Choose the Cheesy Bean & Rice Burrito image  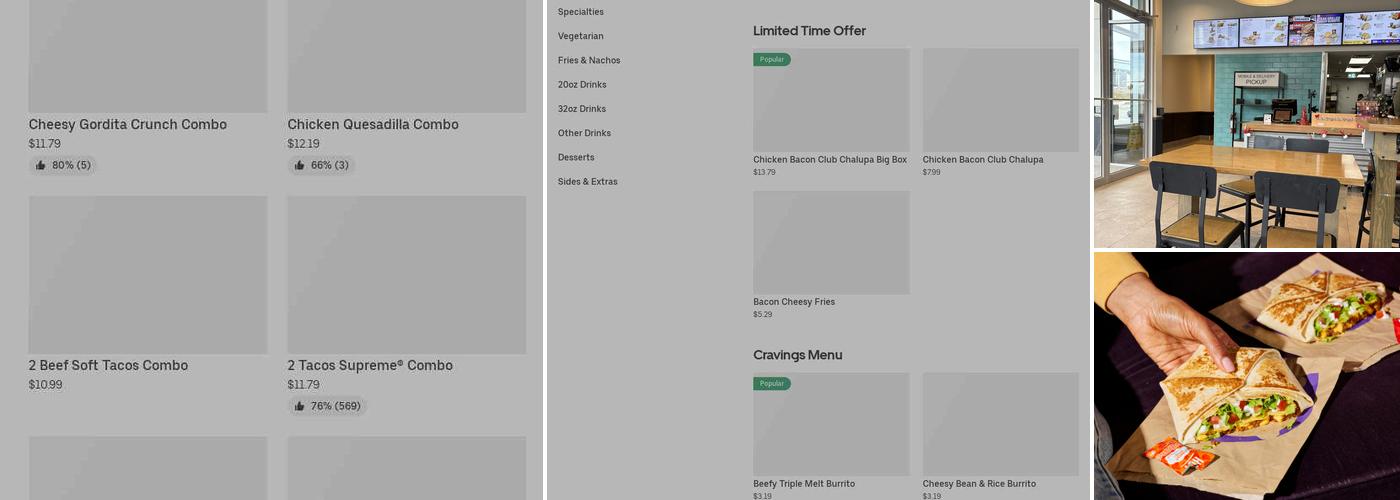pyautogui.click(x=1000, y=424)
